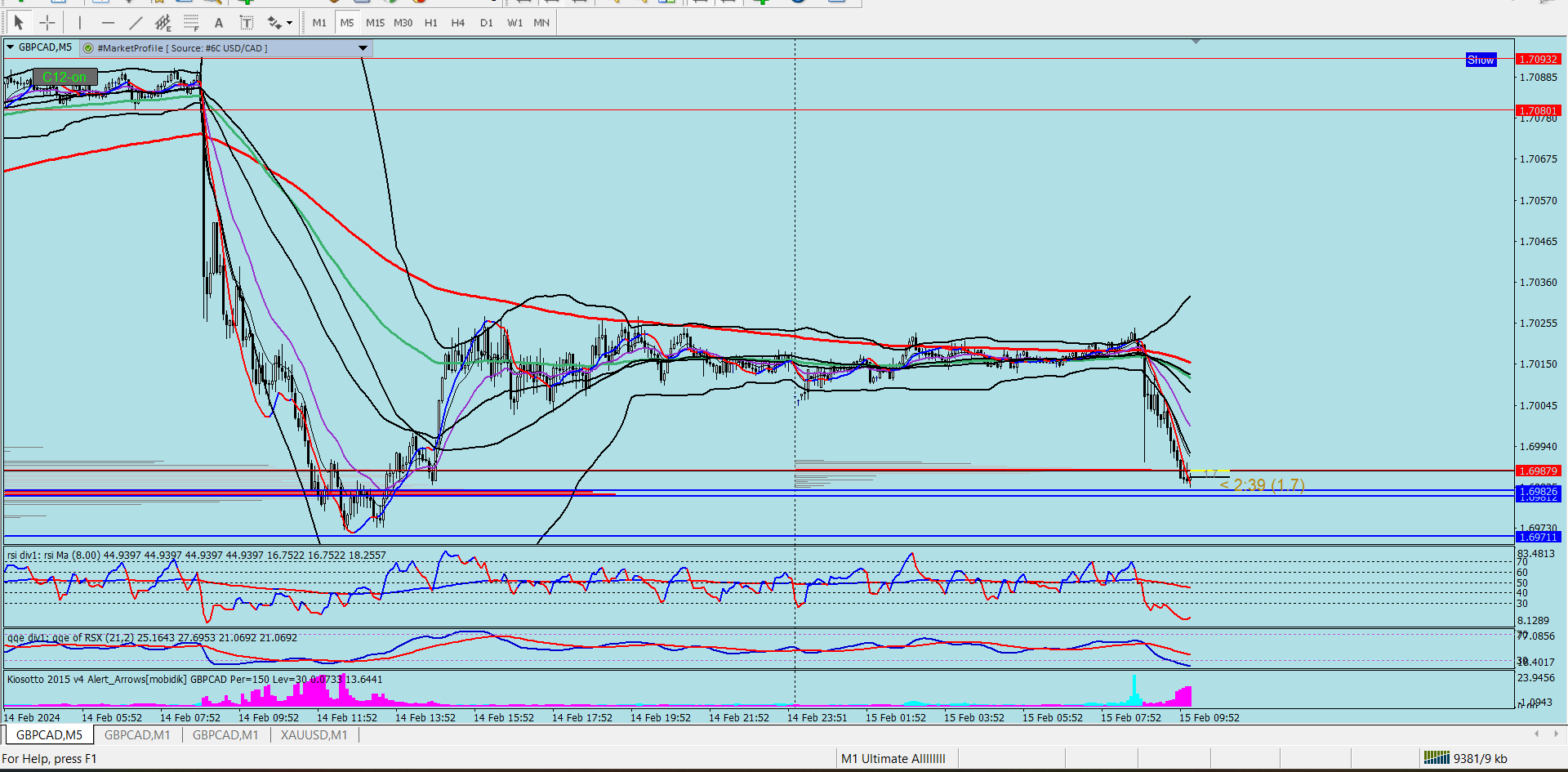The width and height of the screenshot is (1568, 772).
Task: Switch chart to W1 timeframe
Action: tap(514, 23)
